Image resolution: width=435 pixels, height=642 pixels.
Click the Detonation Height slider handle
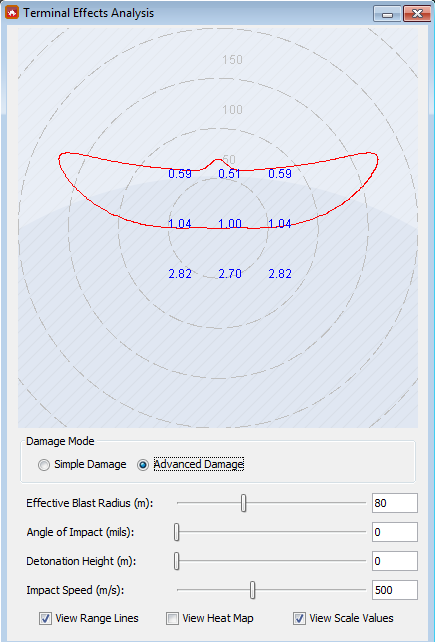click(x=177, y=561)
